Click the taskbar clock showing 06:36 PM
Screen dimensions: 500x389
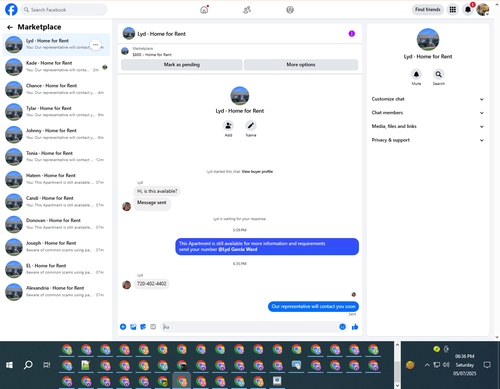(x=465, y=365)
